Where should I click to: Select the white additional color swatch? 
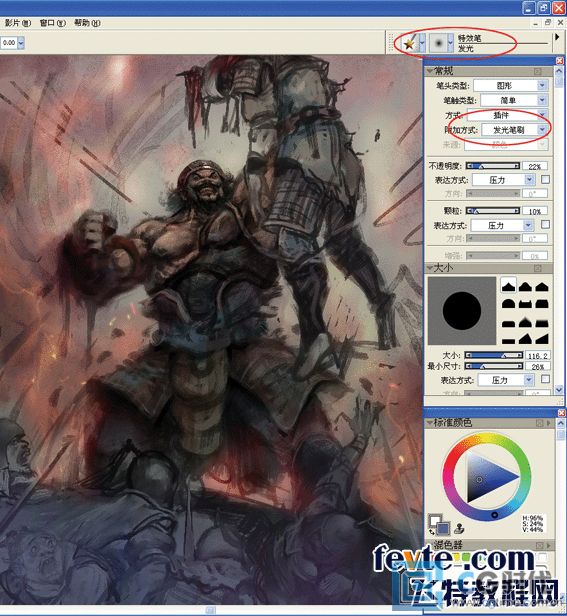click(434, 521)
